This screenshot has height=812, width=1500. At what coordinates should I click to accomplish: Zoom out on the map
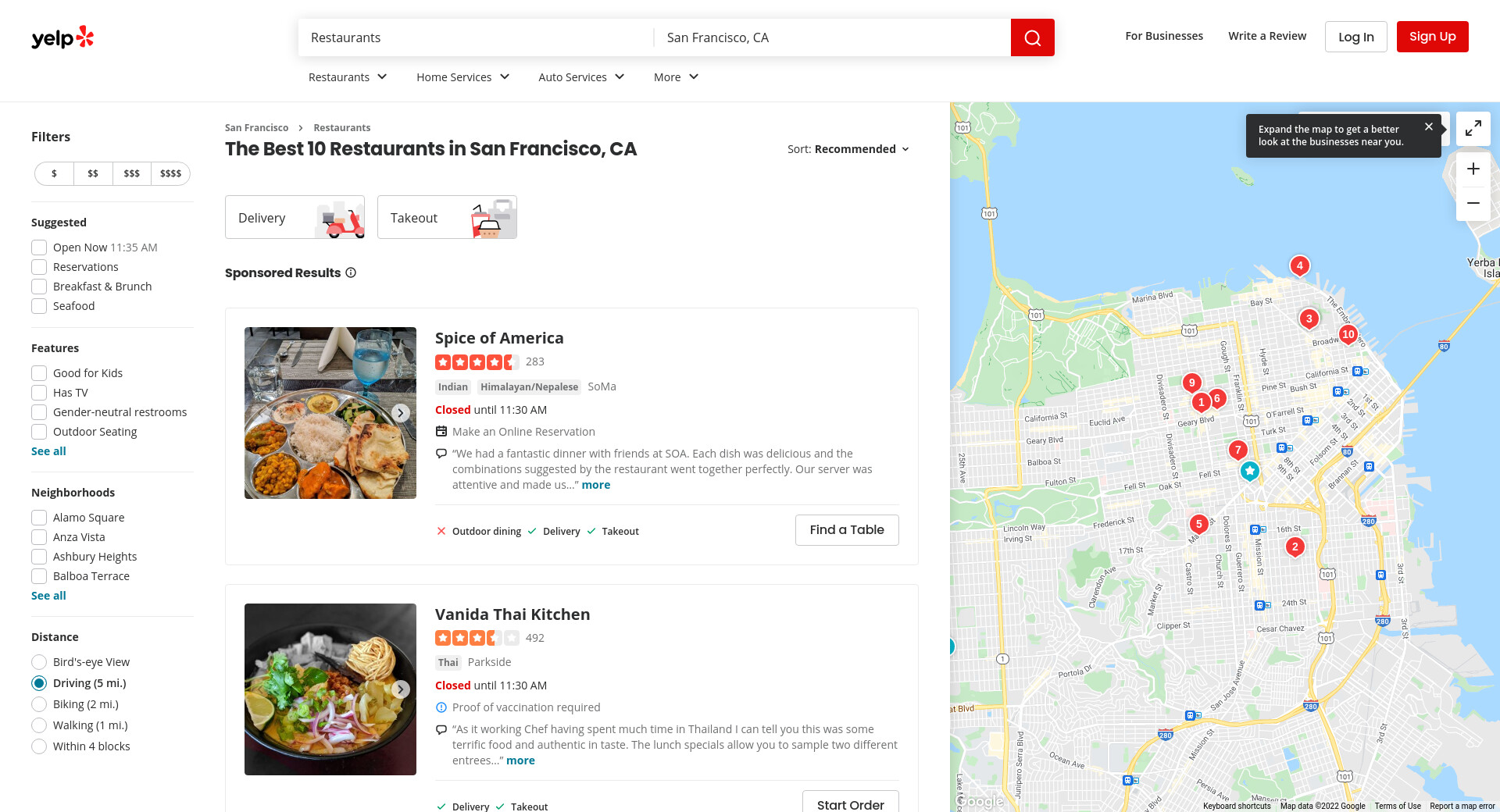[1473, 203]
